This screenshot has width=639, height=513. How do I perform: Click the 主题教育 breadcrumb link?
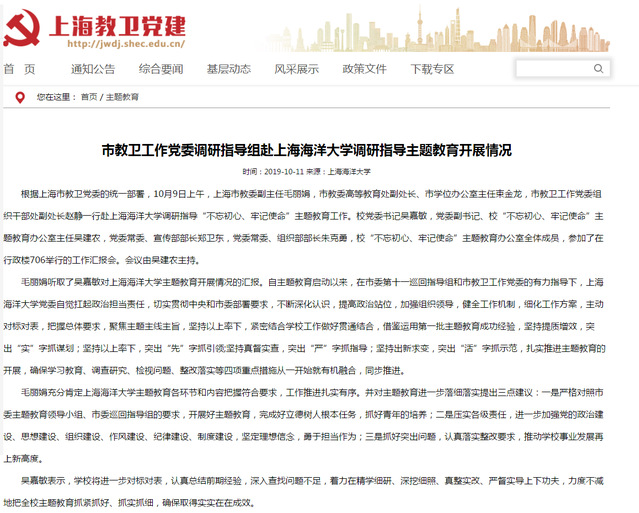[x=122, y=97]
